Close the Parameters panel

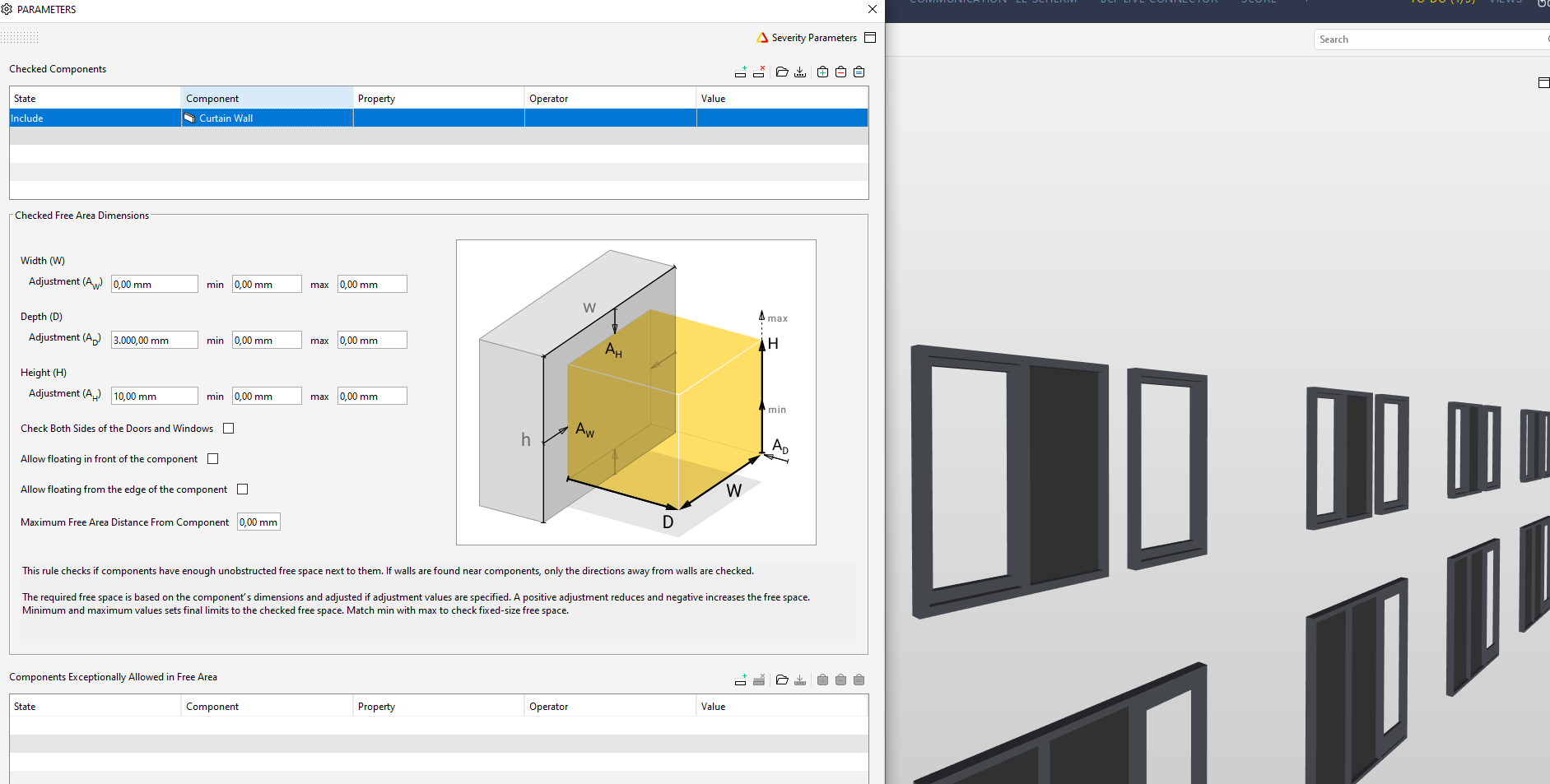[x=873, y=9]
